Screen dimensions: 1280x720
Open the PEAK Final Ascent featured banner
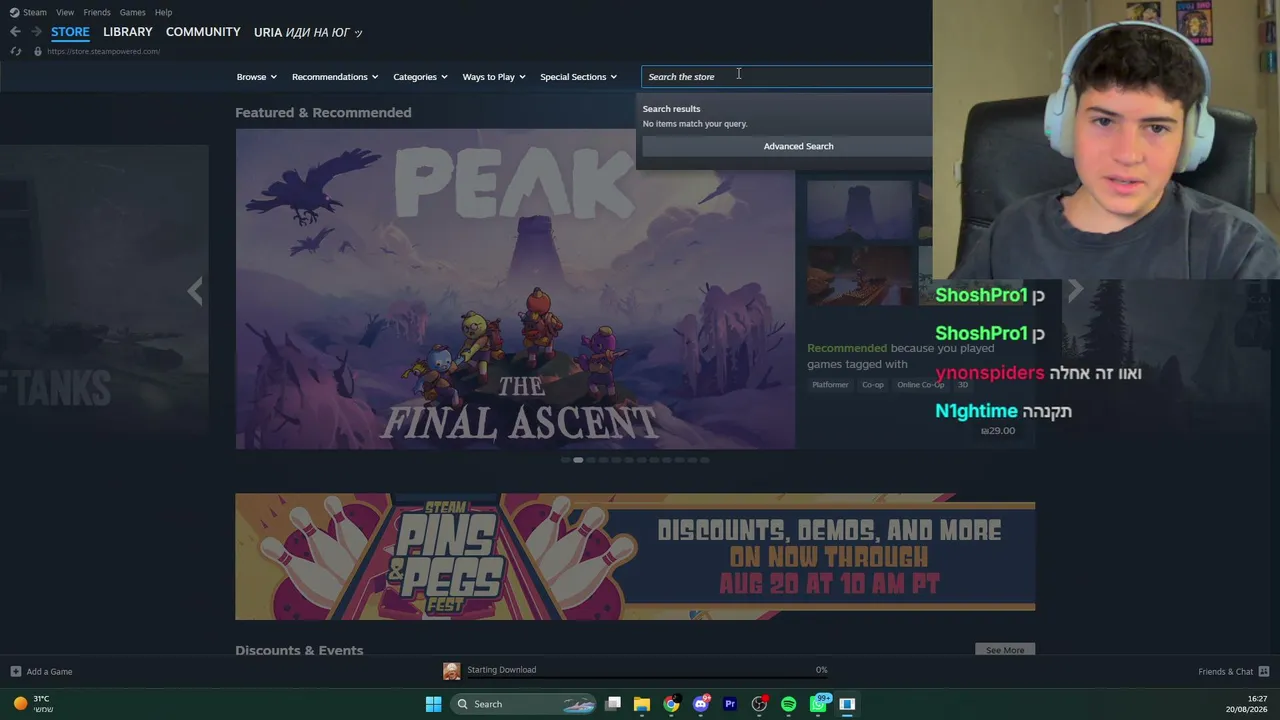[x=515, y=289]
